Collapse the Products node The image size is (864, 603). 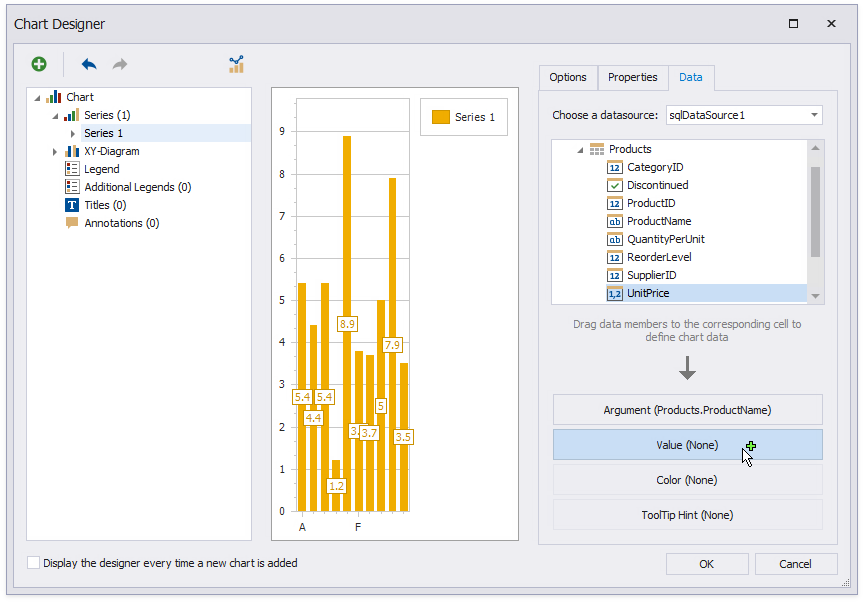pos(580,149)
